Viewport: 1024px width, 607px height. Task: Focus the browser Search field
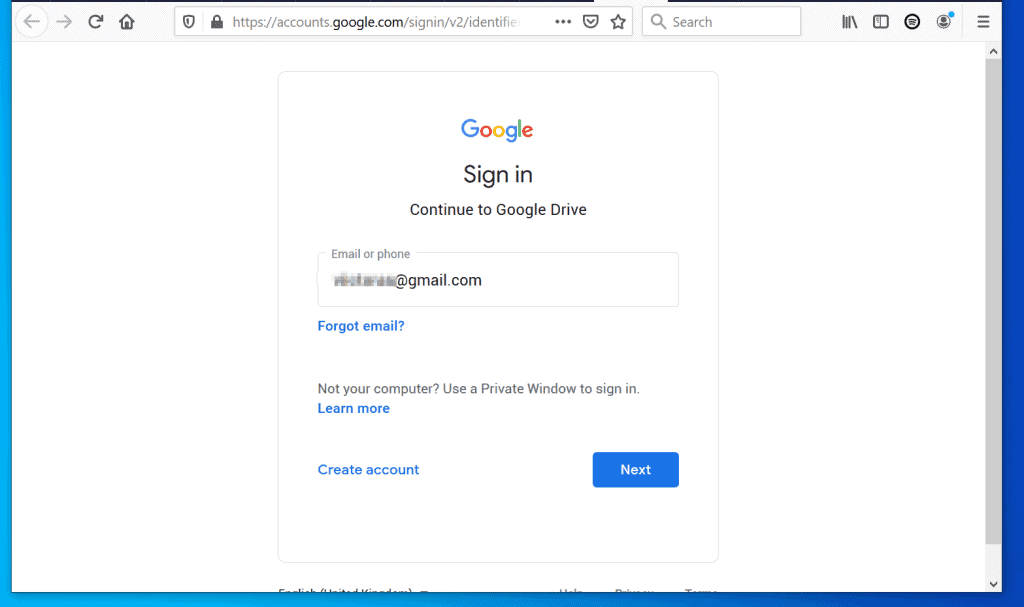[x=721, y=22]
